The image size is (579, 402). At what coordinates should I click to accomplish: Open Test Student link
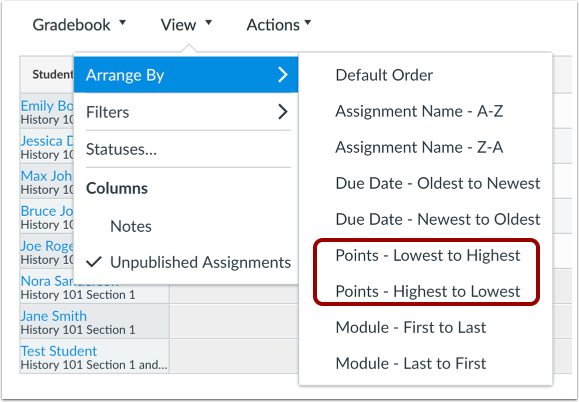point(59,351)
